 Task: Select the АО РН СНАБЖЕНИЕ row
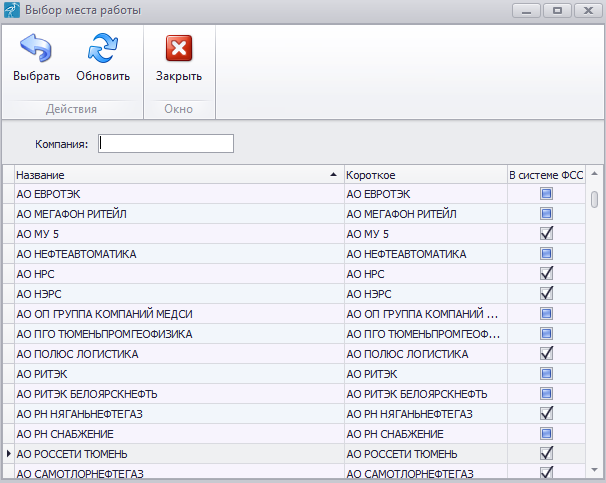coord(175,434)
